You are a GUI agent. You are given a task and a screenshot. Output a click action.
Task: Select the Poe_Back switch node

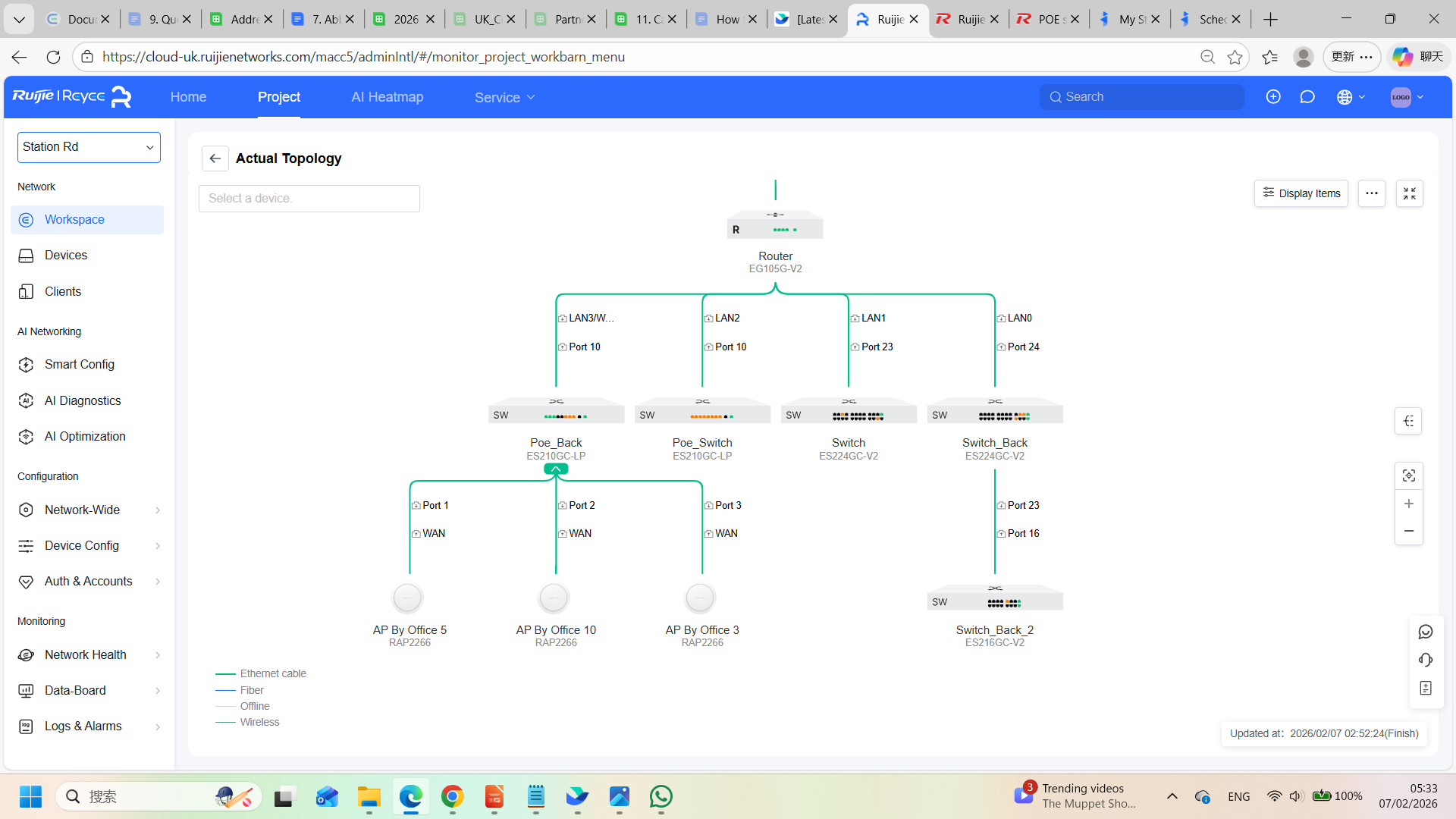tap(556, 412)
